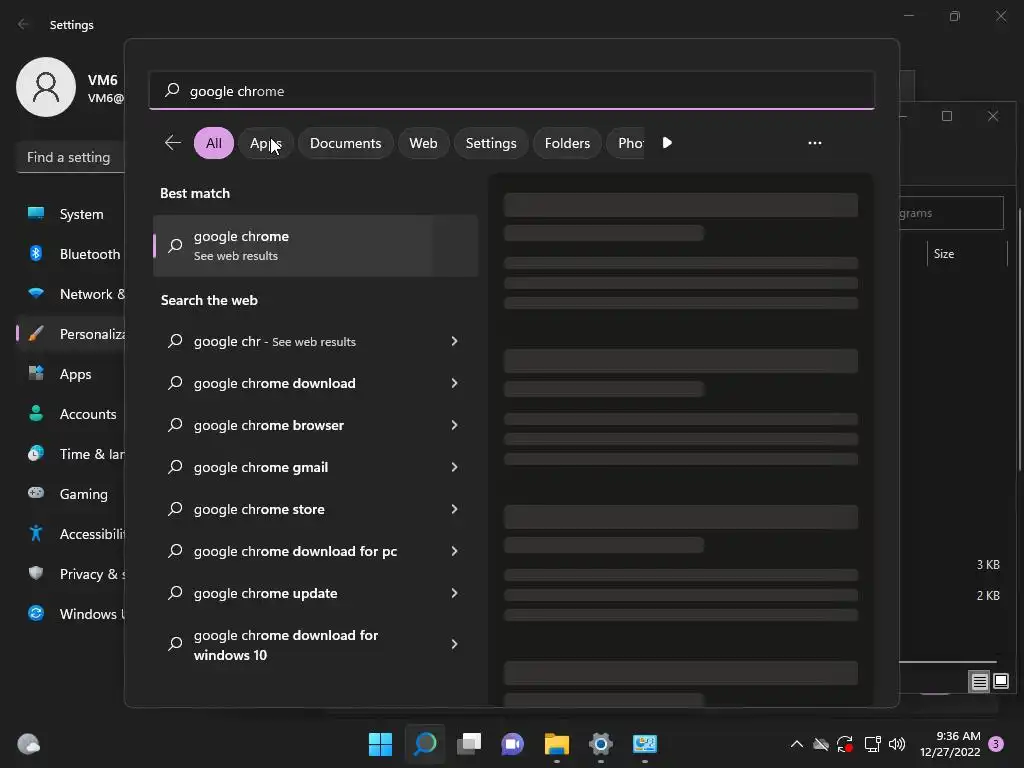1024x768 pixels.
Task: Open Search from the taskbar
Action: 425,744
